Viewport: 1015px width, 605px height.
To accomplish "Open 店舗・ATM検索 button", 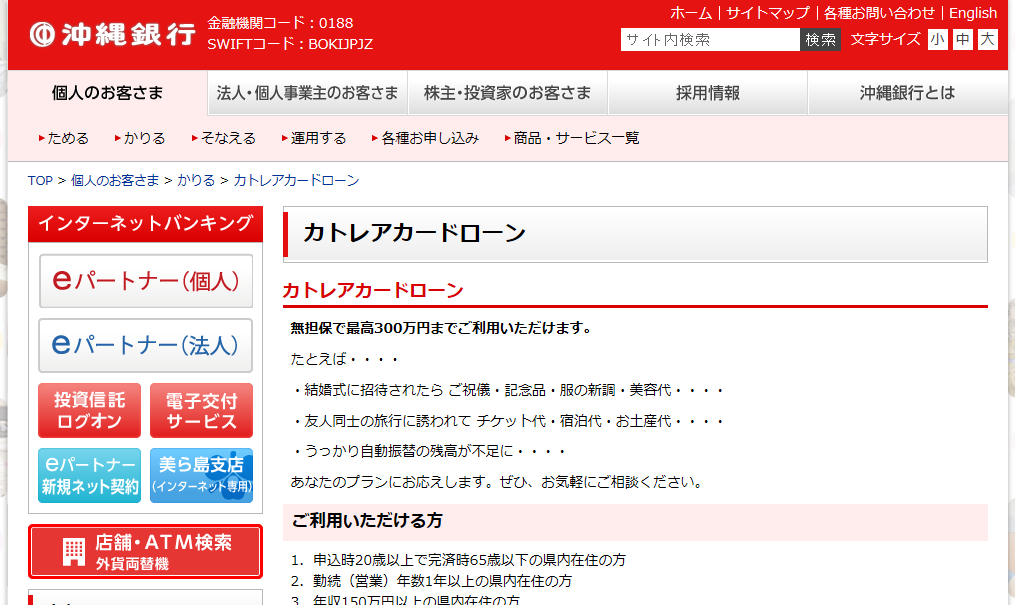I will tap(146, 551).
